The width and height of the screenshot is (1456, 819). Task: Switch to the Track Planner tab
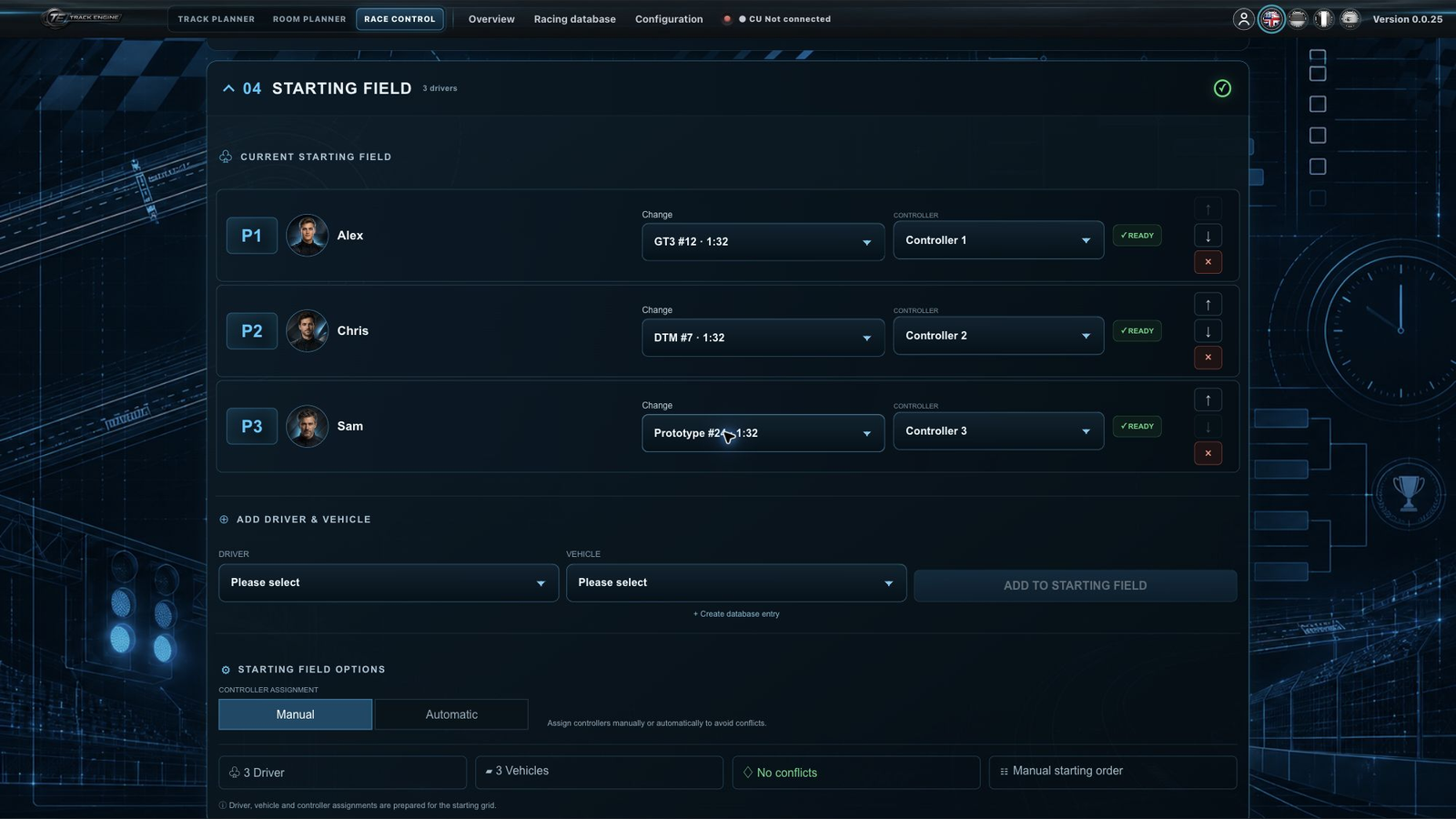point(216,19)
